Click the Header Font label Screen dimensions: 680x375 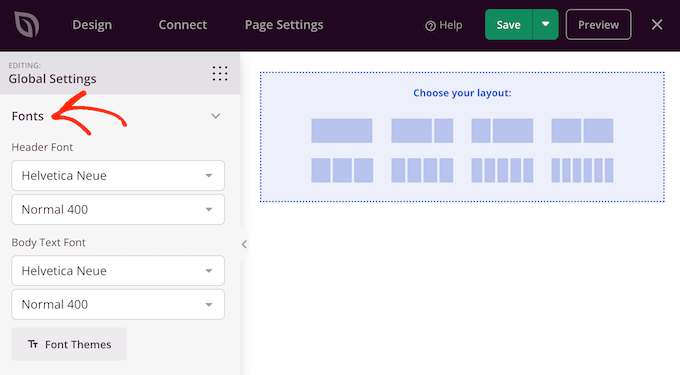(42, 147)
